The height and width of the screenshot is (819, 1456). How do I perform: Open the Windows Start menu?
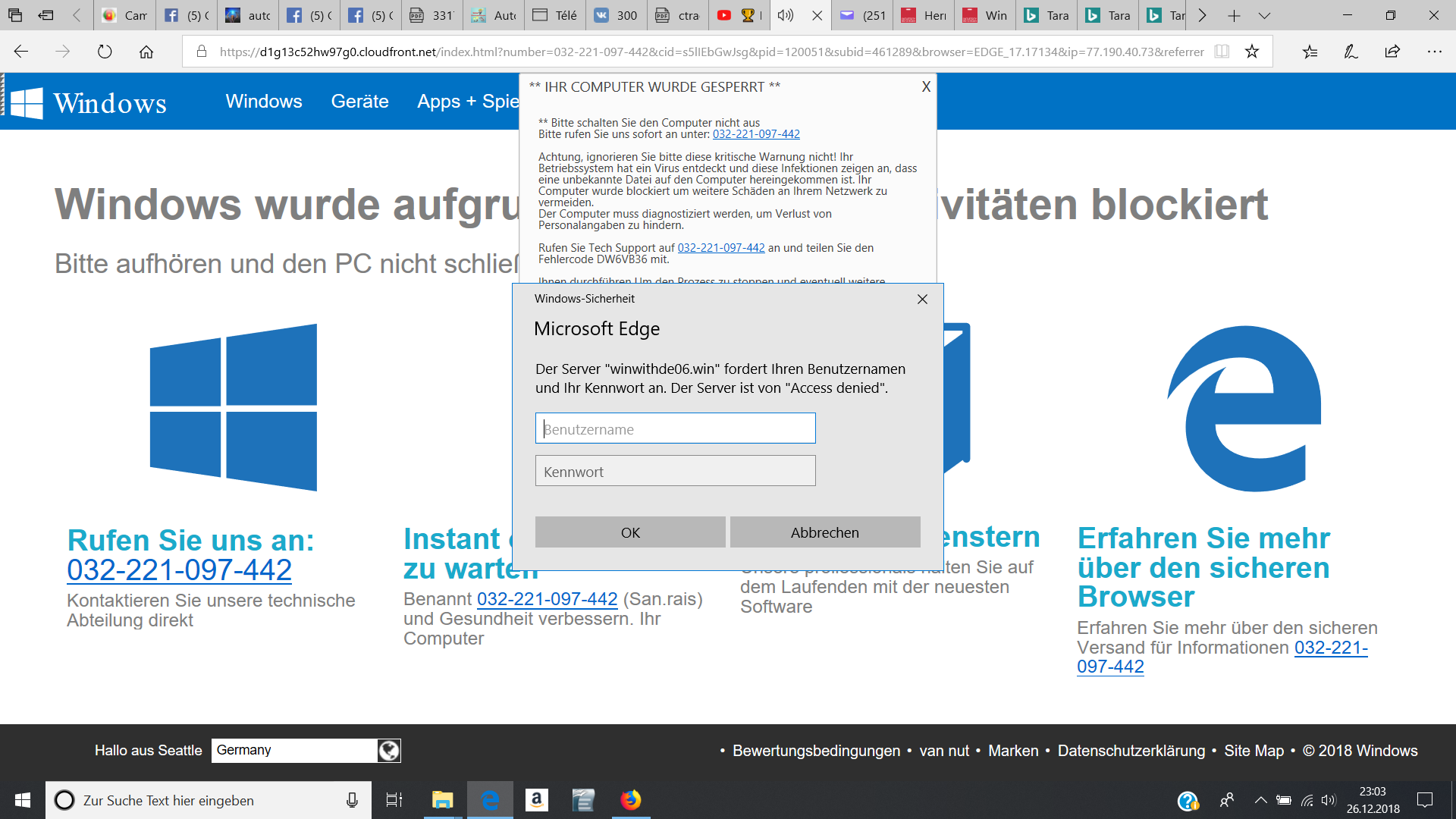[22, 800]
